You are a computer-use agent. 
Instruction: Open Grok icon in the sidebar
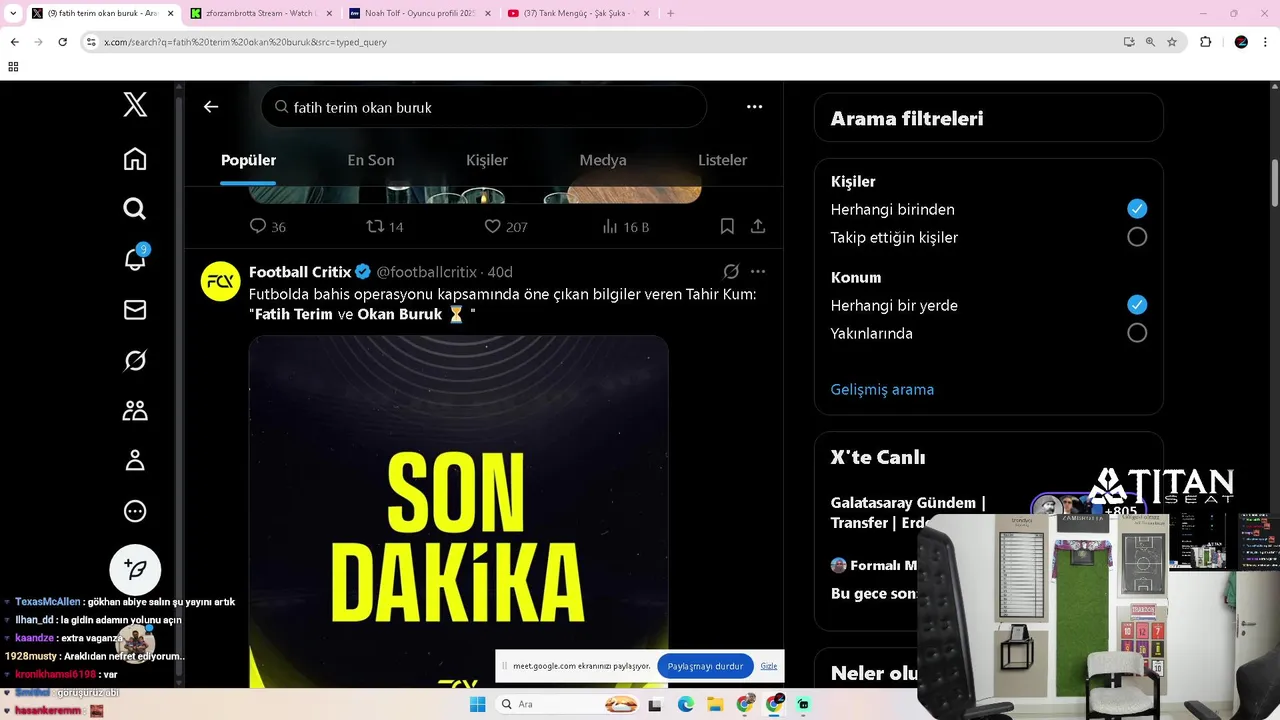[x=135, y=360]
